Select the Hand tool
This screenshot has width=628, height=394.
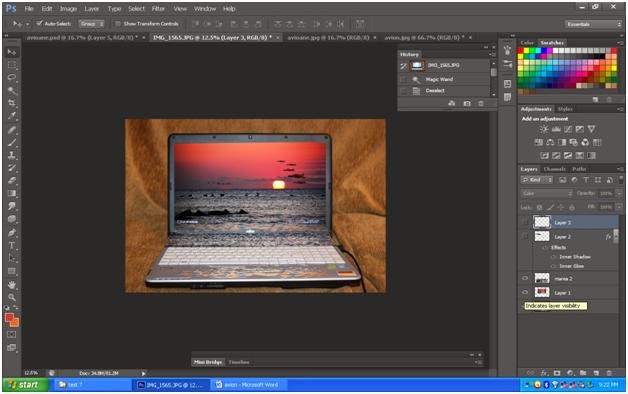(x=12, y=285)
